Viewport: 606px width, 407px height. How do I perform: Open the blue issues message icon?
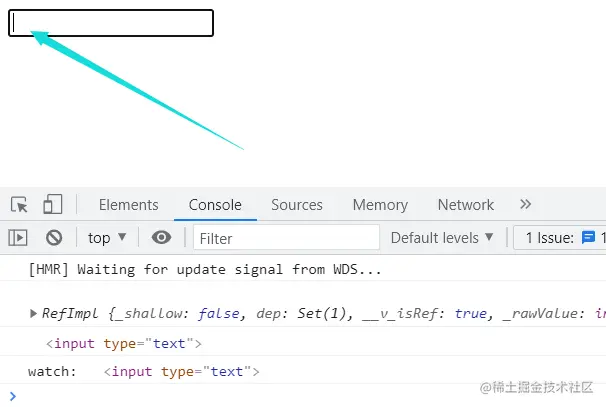point(588,237)
